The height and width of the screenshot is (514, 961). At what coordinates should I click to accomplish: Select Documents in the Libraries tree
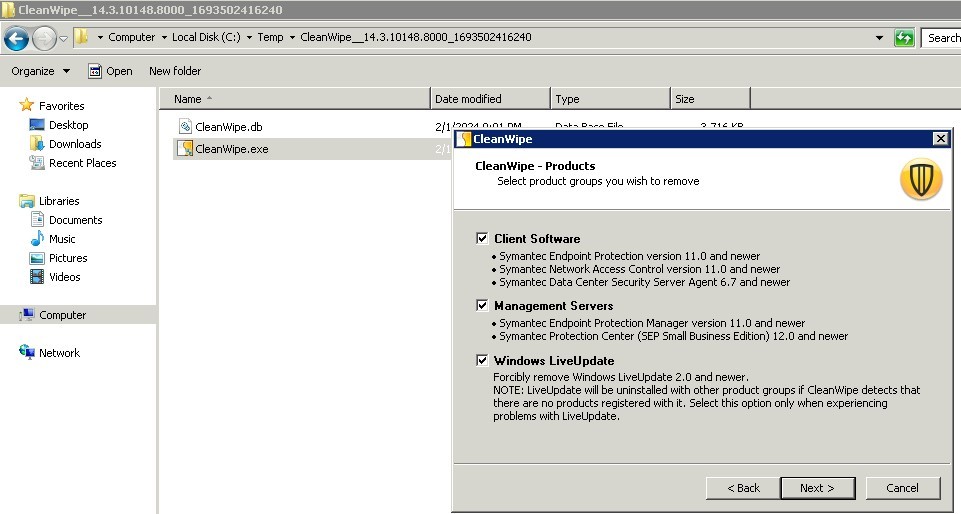75,220
